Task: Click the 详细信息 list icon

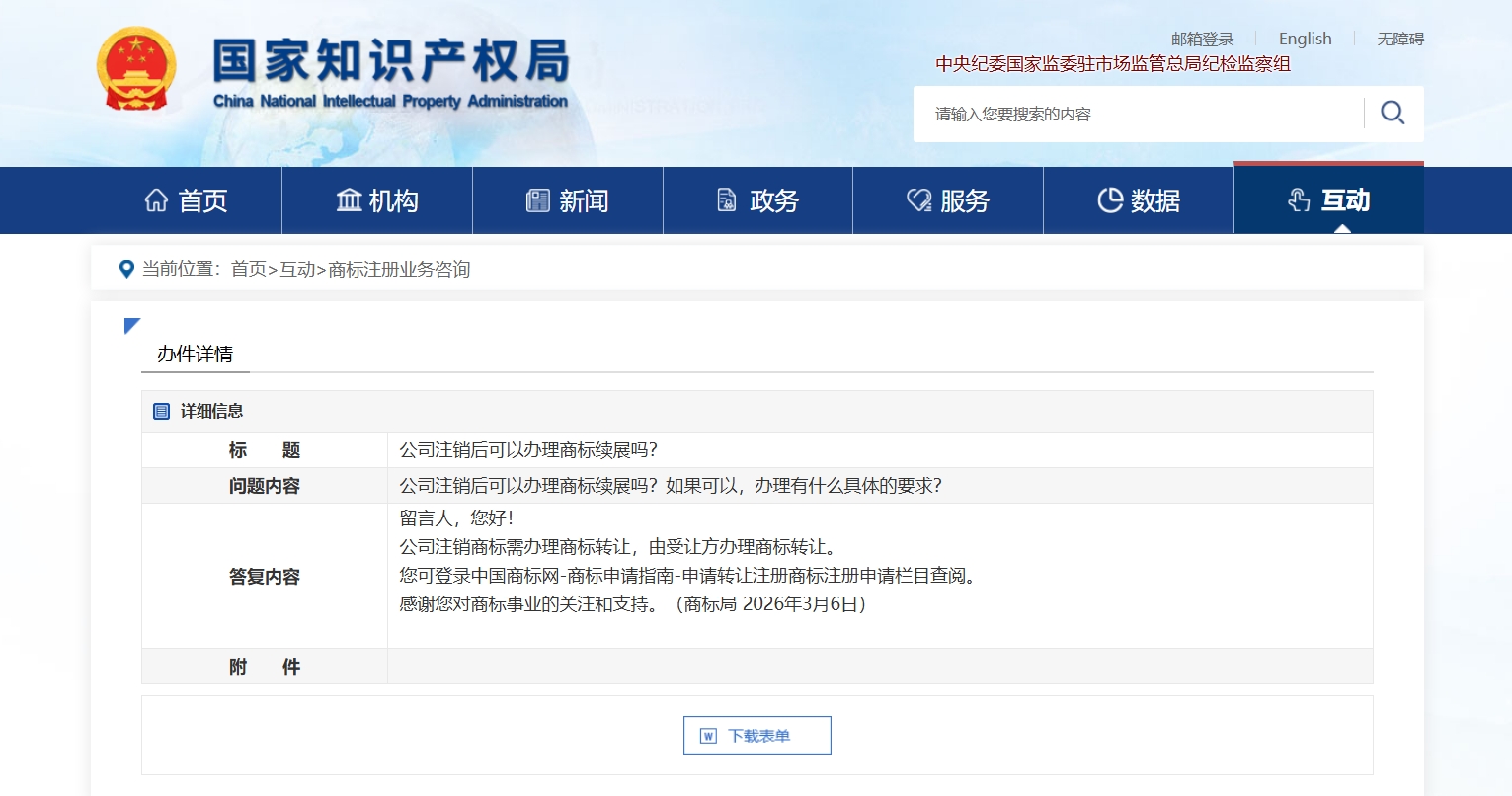Action: (x=162, y=412)
